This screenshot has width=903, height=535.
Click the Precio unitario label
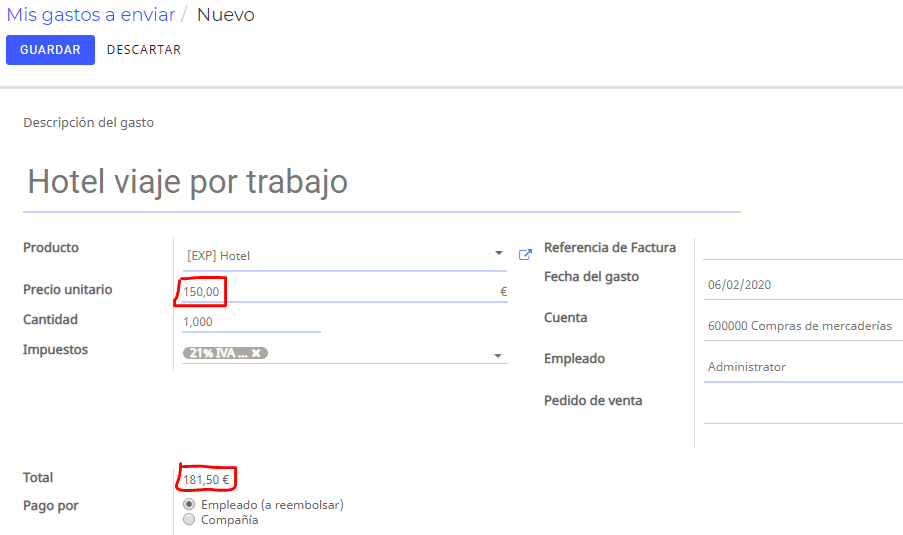point(67,290)
